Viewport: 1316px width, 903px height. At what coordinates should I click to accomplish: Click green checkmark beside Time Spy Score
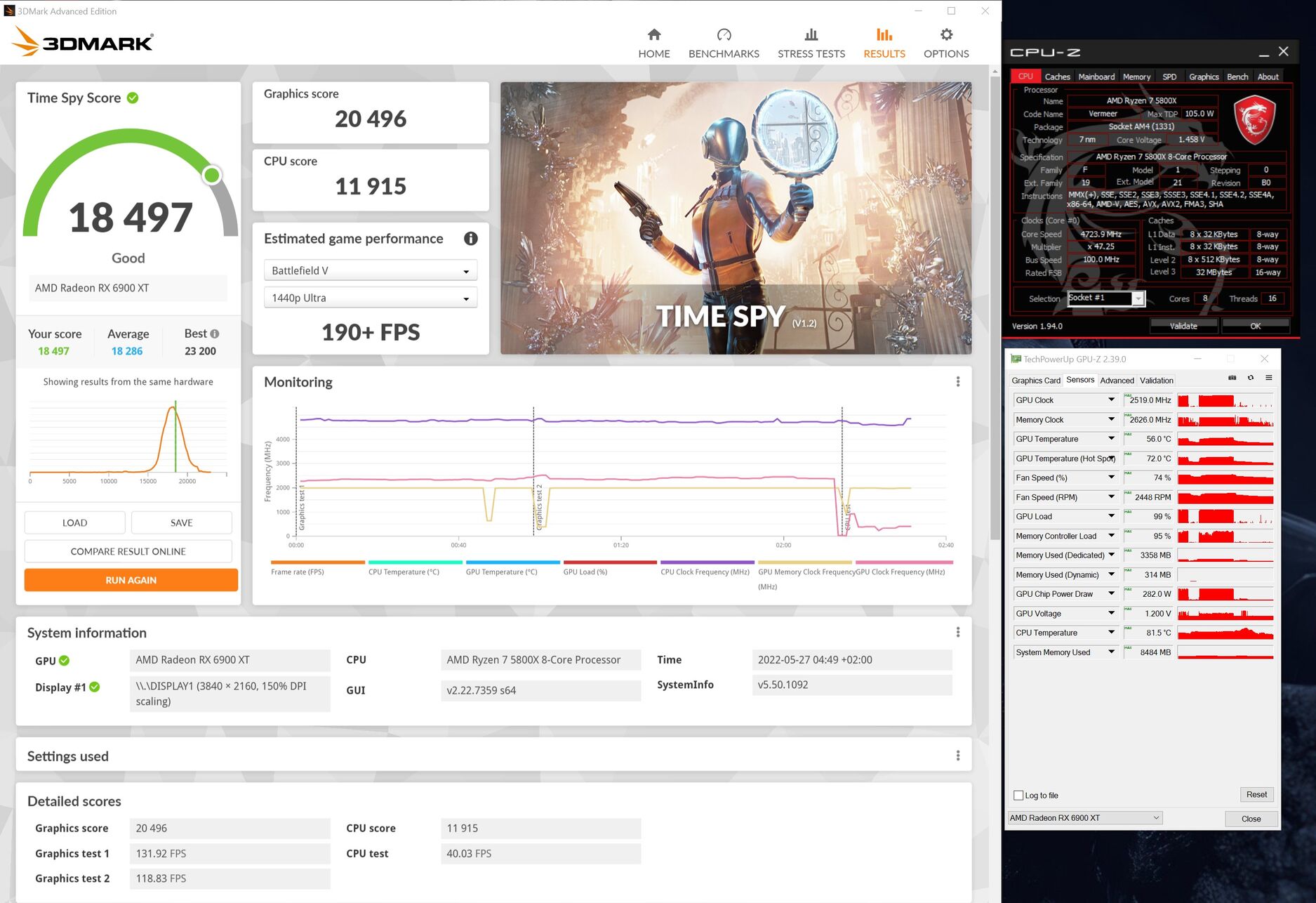pyautogui.click(x=133, y=98)
